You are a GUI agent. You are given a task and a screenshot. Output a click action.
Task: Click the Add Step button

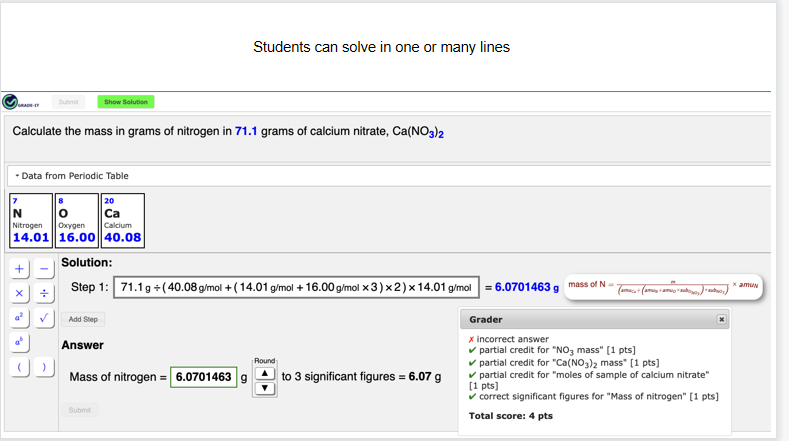[x=83, y=319]
